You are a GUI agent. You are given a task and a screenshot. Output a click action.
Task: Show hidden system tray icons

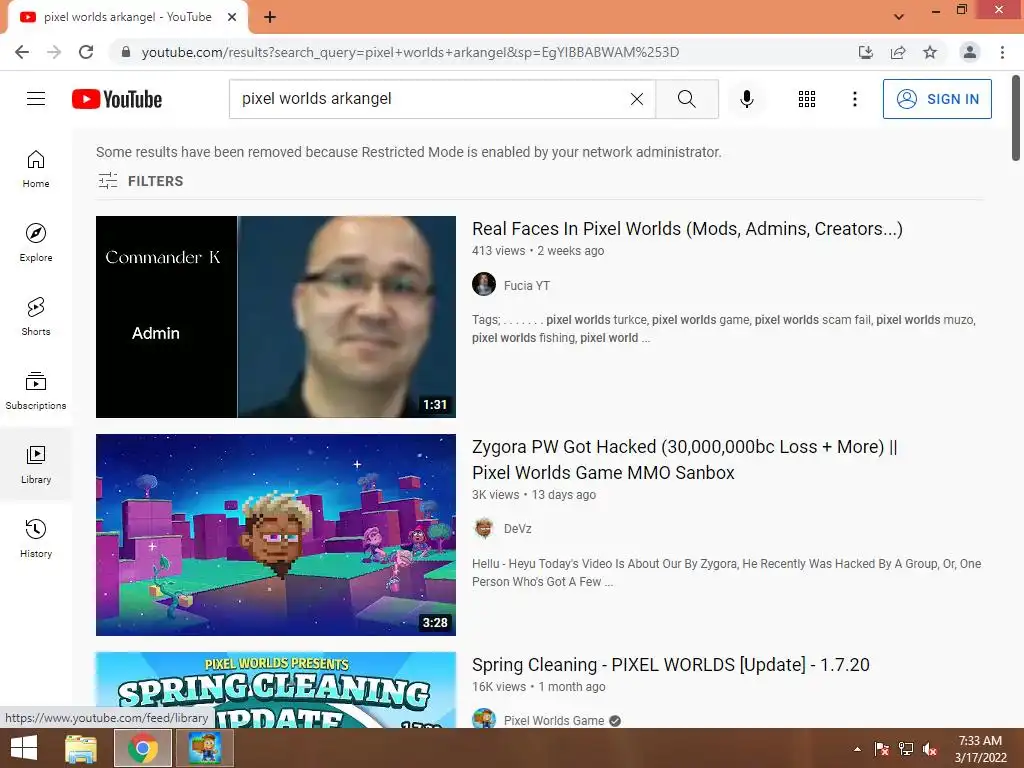857,749
